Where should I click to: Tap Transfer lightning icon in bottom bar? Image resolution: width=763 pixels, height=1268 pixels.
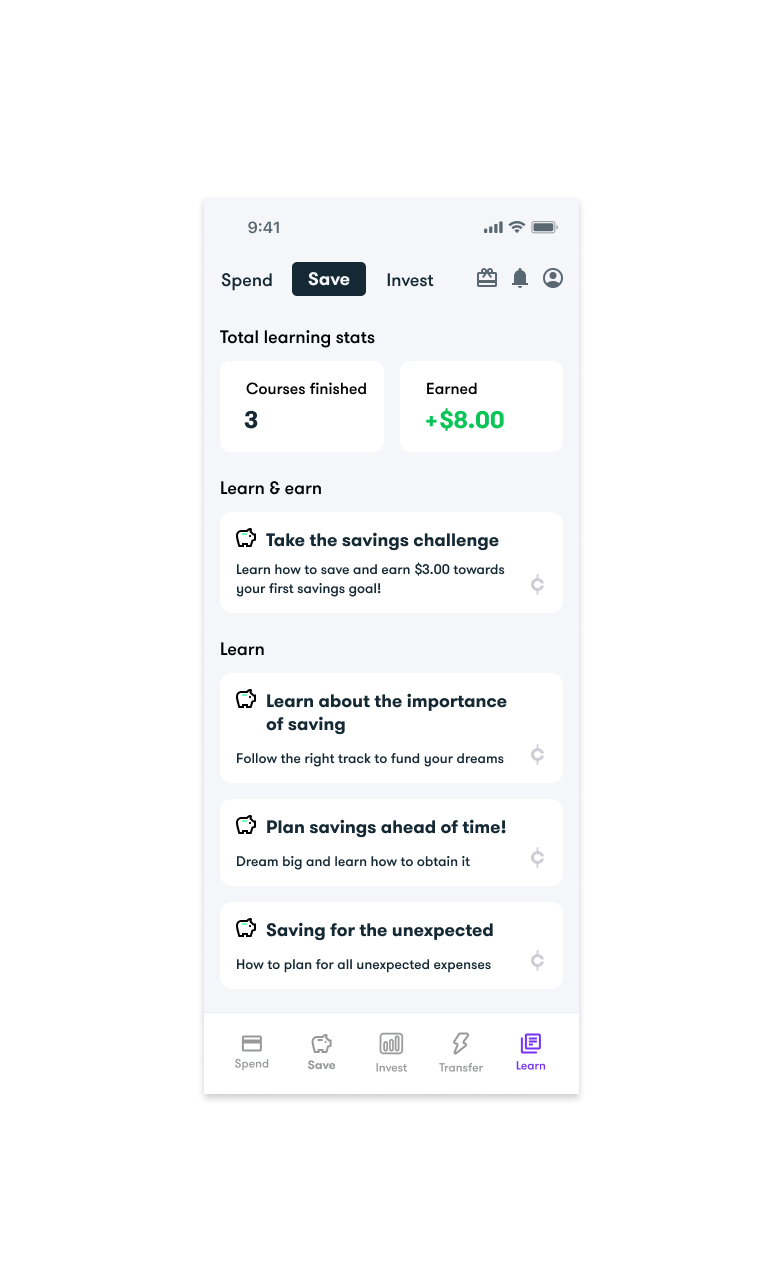(x=461, y=1044)
